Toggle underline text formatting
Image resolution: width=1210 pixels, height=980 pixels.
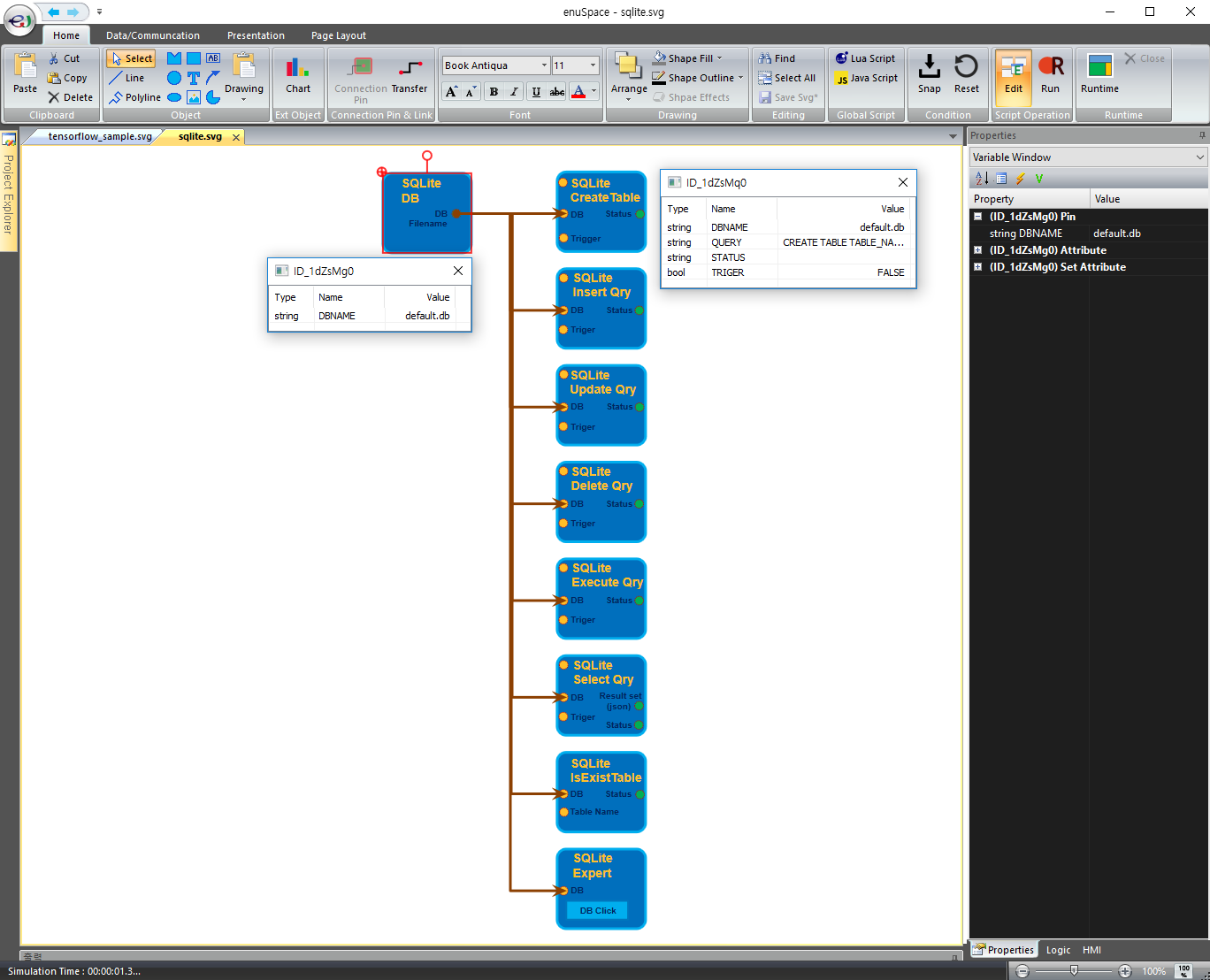(536, 91)
